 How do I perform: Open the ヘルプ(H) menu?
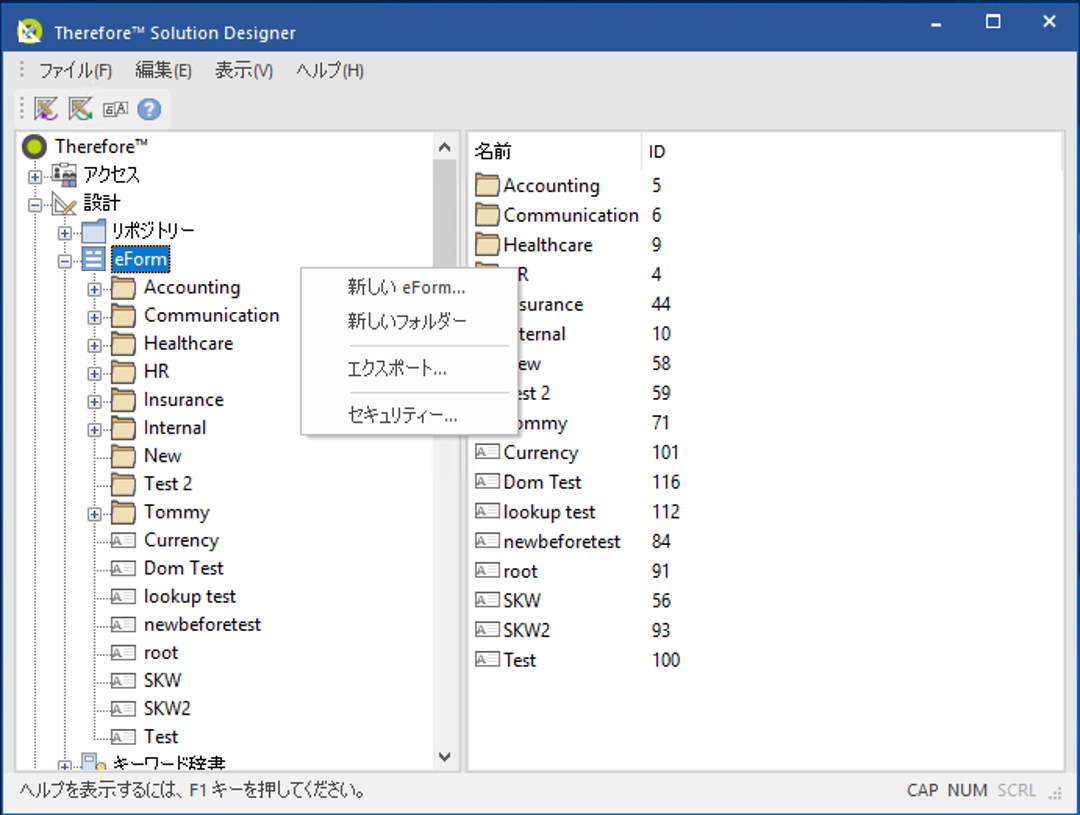[330, 70]
